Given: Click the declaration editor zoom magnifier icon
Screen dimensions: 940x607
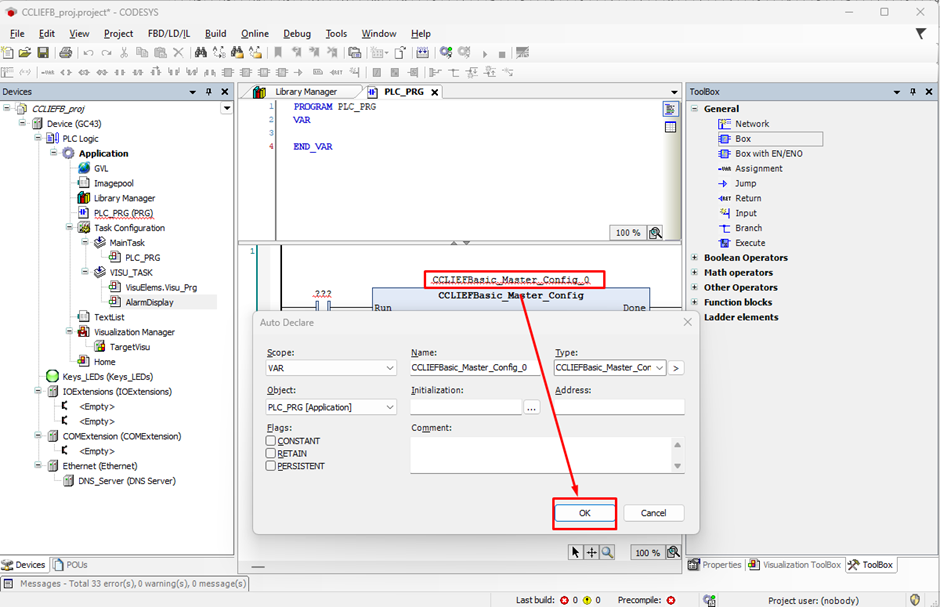Looking at the screenshot, I should pyautogui.click(x=655, y=232).
